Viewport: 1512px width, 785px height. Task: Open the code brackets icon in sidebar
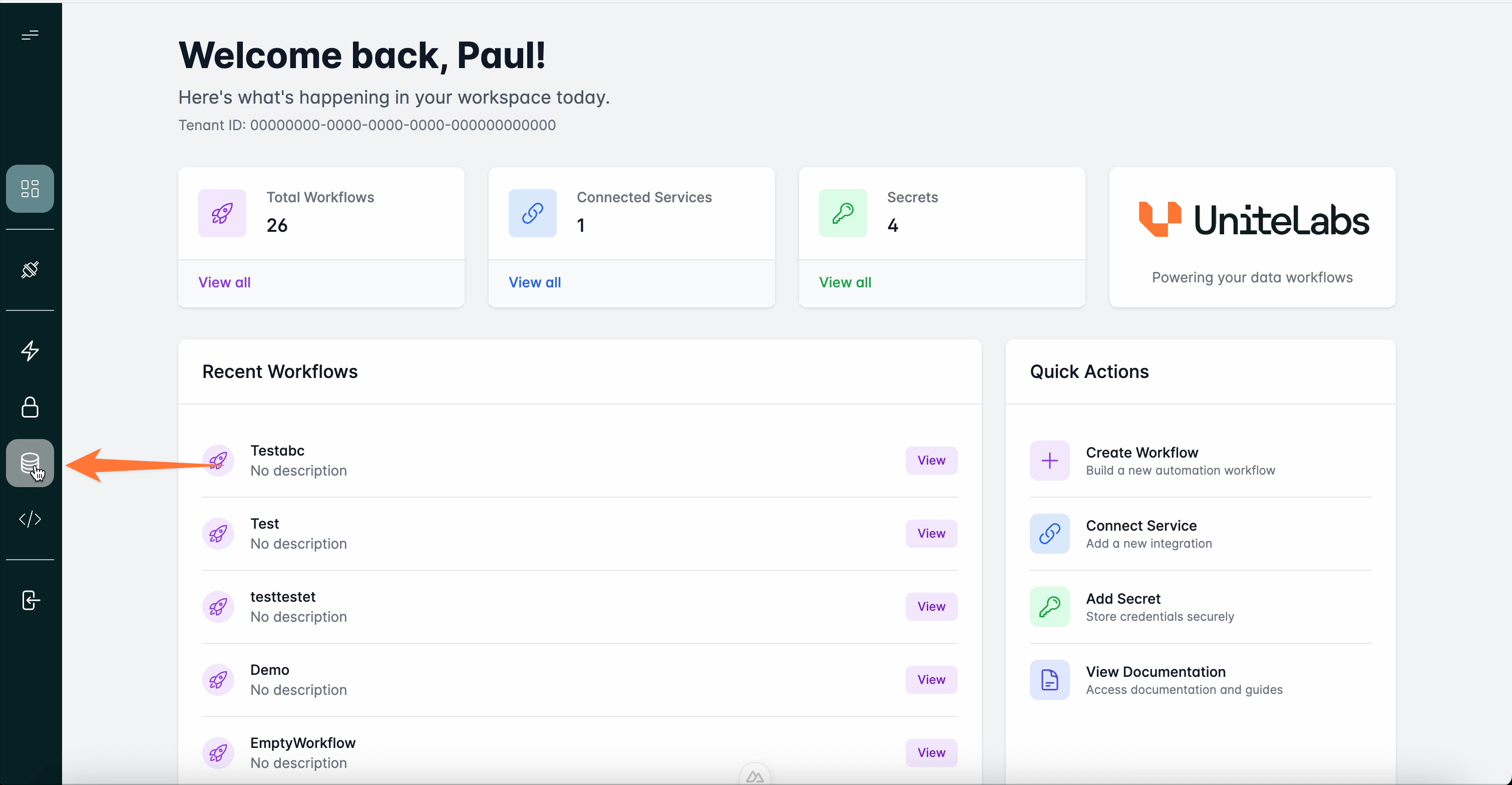[30, 519]
